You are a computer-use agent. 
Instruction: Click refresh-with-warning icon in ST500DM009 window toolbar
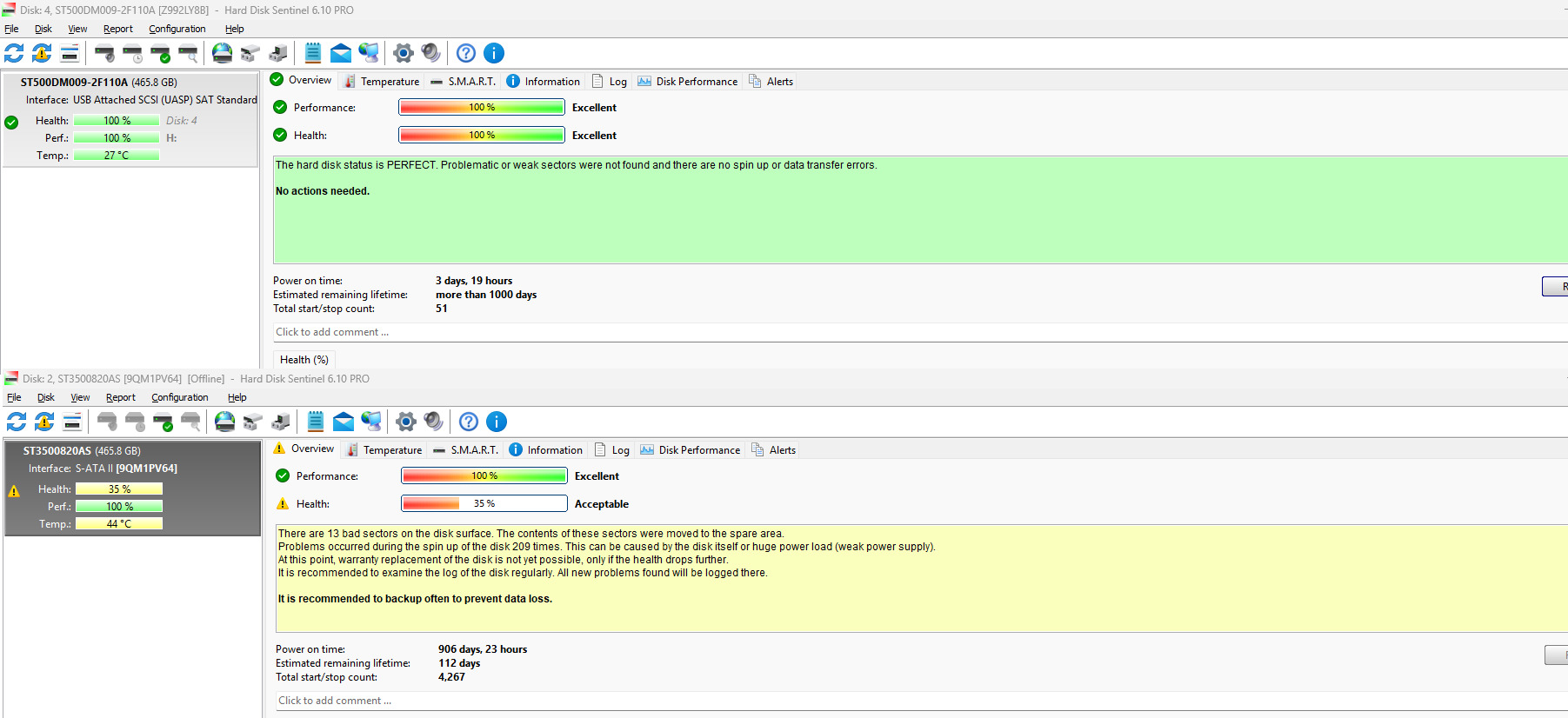(42, 53)
